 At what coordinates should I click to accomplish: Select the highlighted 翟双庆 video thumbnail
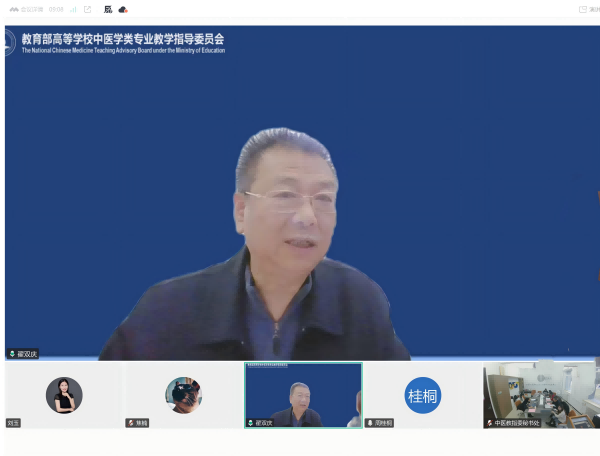point(303,395)
